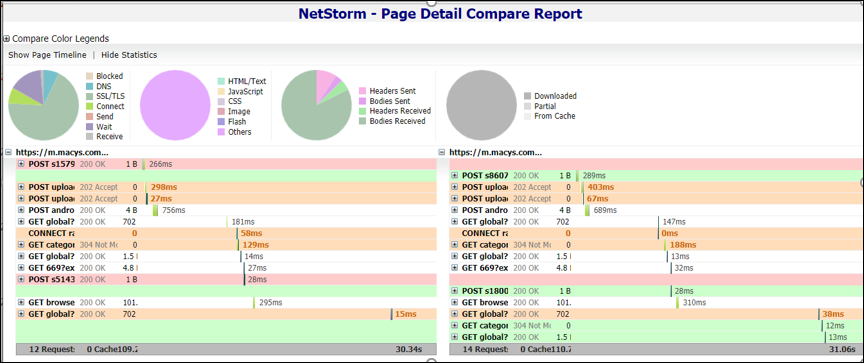864x363 pixels.
Task: Select the CONNECT row showing 58ms
Action: coord(226,233)
